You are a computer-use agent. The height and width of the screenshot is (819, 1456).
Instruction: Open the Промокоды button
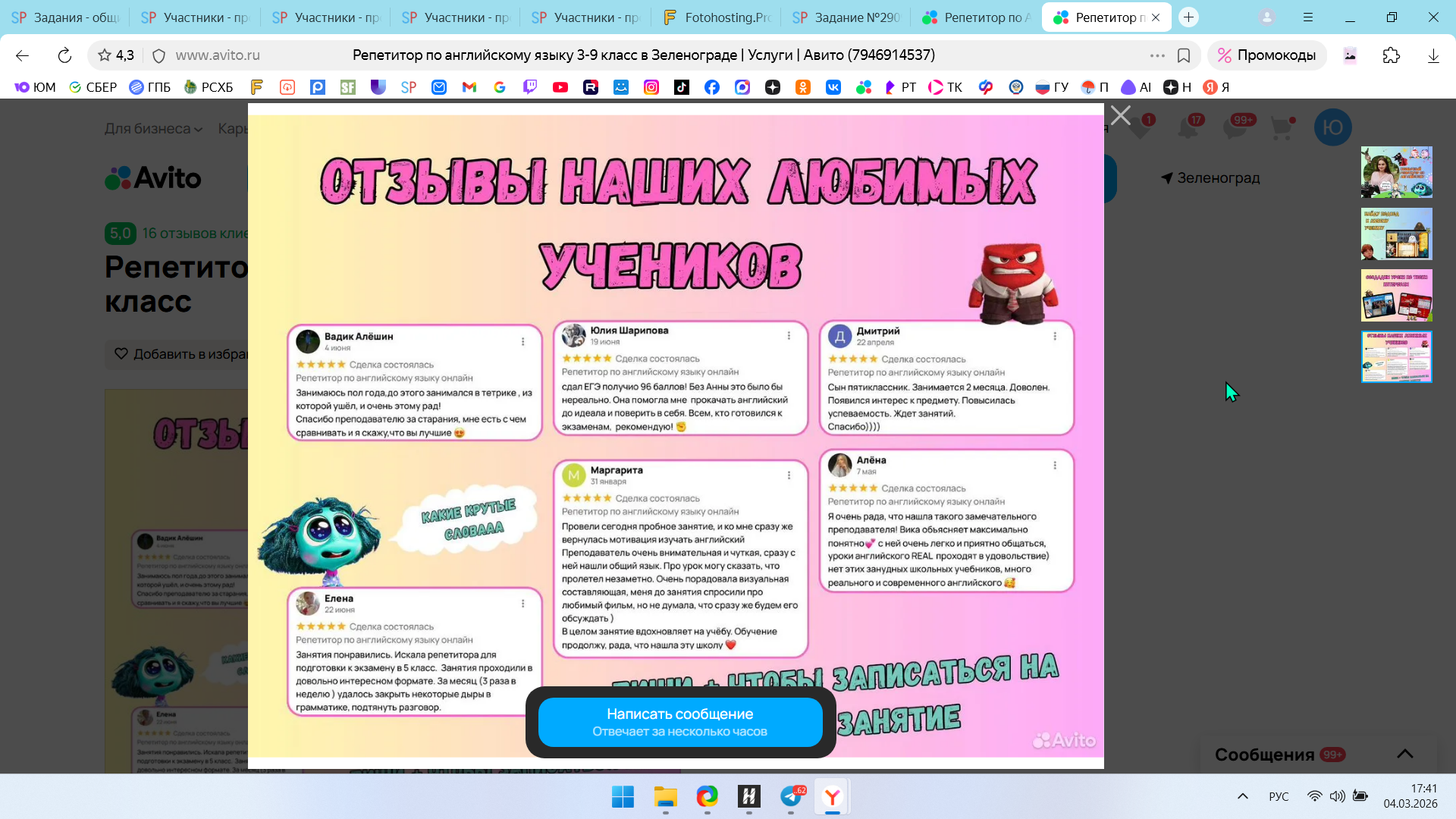point(1267,55)
